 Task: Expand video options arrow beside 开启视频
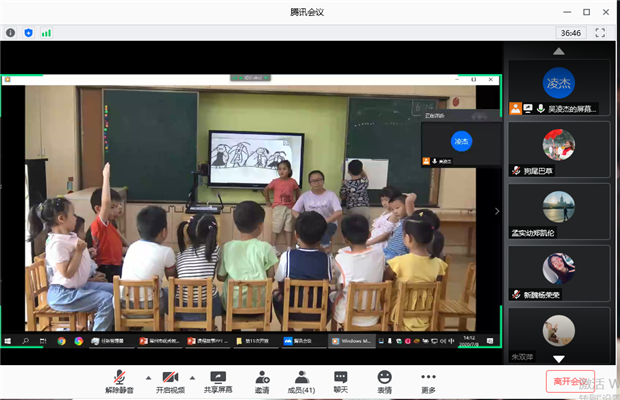[x=196, y=377]
